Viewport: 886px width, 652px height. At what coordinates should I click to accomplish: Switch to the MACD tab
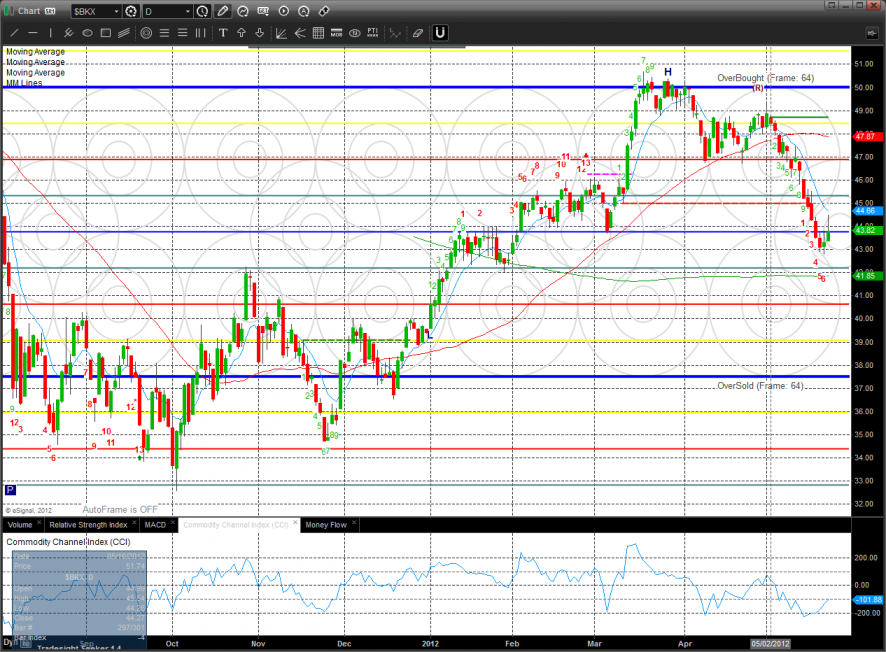click(x=155, y=524)
